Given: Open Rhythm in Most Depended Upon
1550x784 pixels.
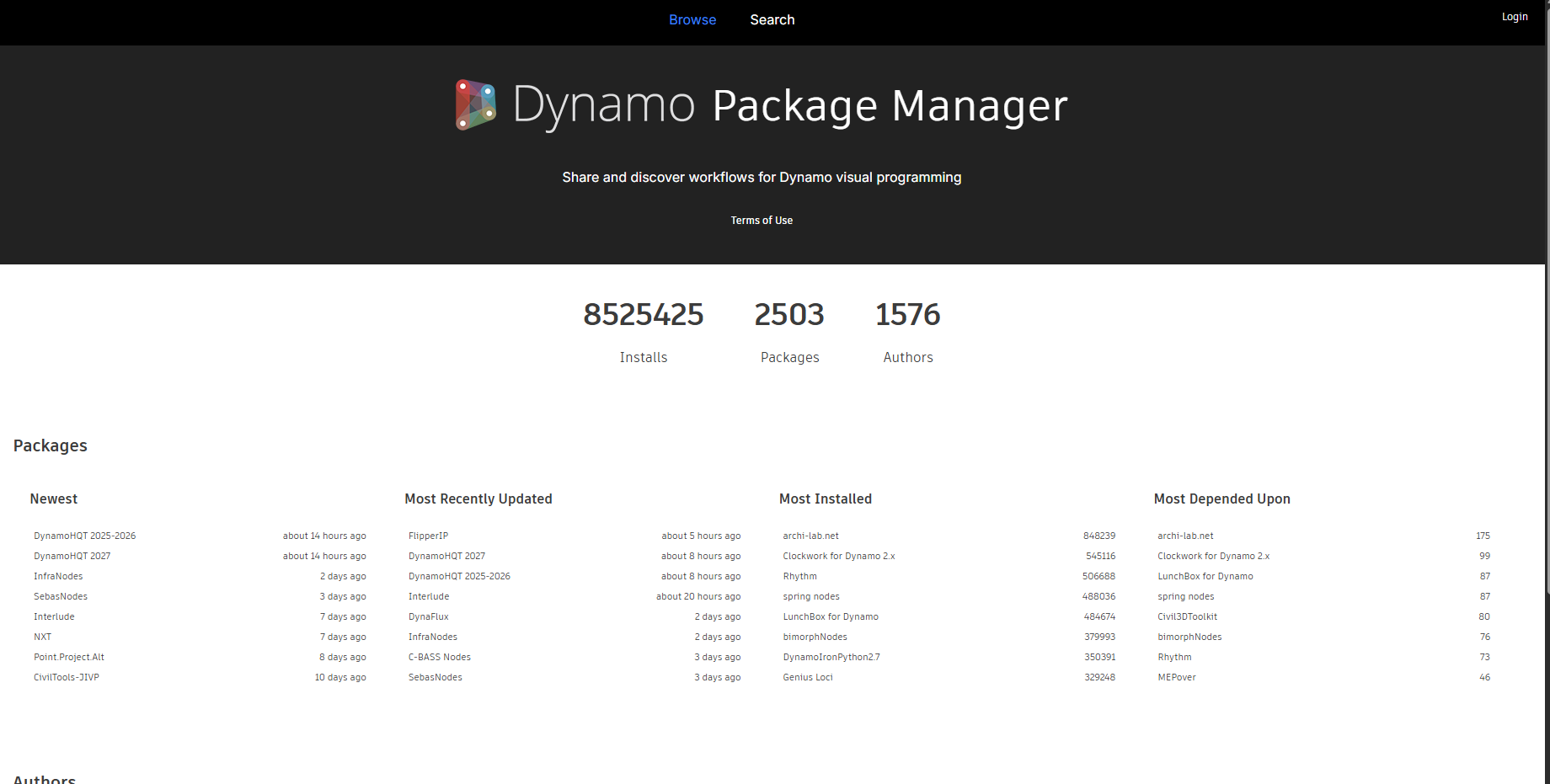Looking at the screenshot, I should coord(1174,657).
